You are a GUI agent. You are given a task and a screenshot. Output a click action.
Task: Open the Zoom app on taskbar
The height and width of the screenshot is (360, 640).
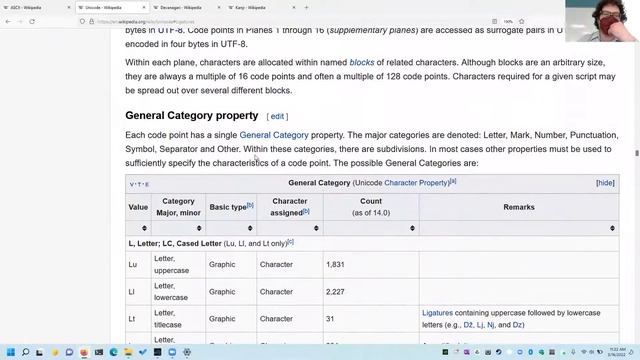point(172,352)
